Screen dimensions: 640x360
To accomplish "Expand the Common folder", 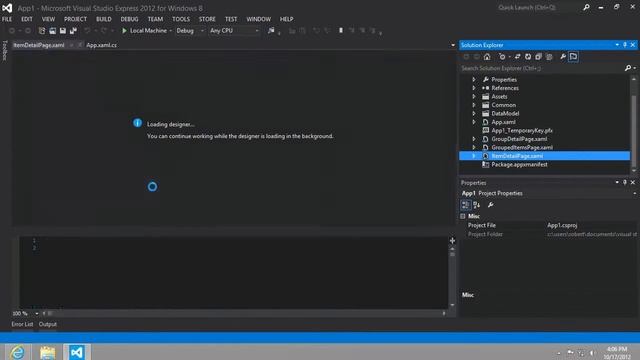I will 474,105.
